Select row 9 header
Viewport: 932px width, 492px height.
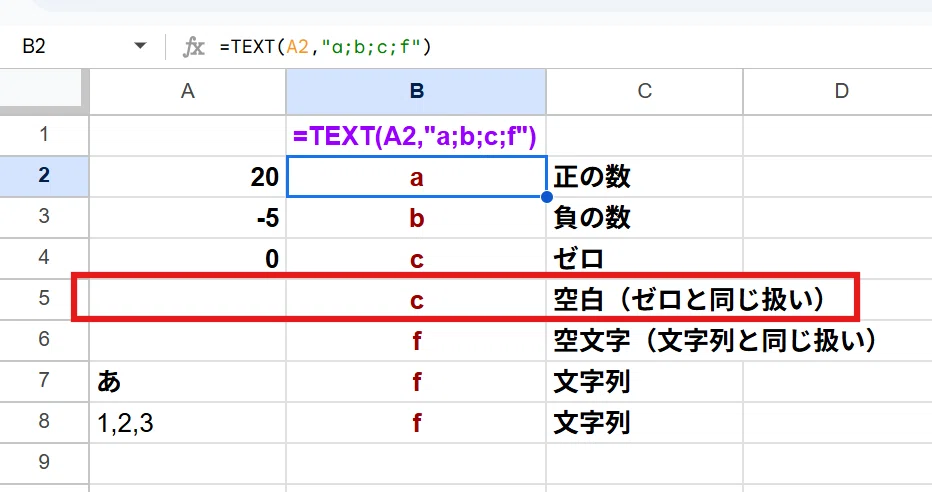44,463
